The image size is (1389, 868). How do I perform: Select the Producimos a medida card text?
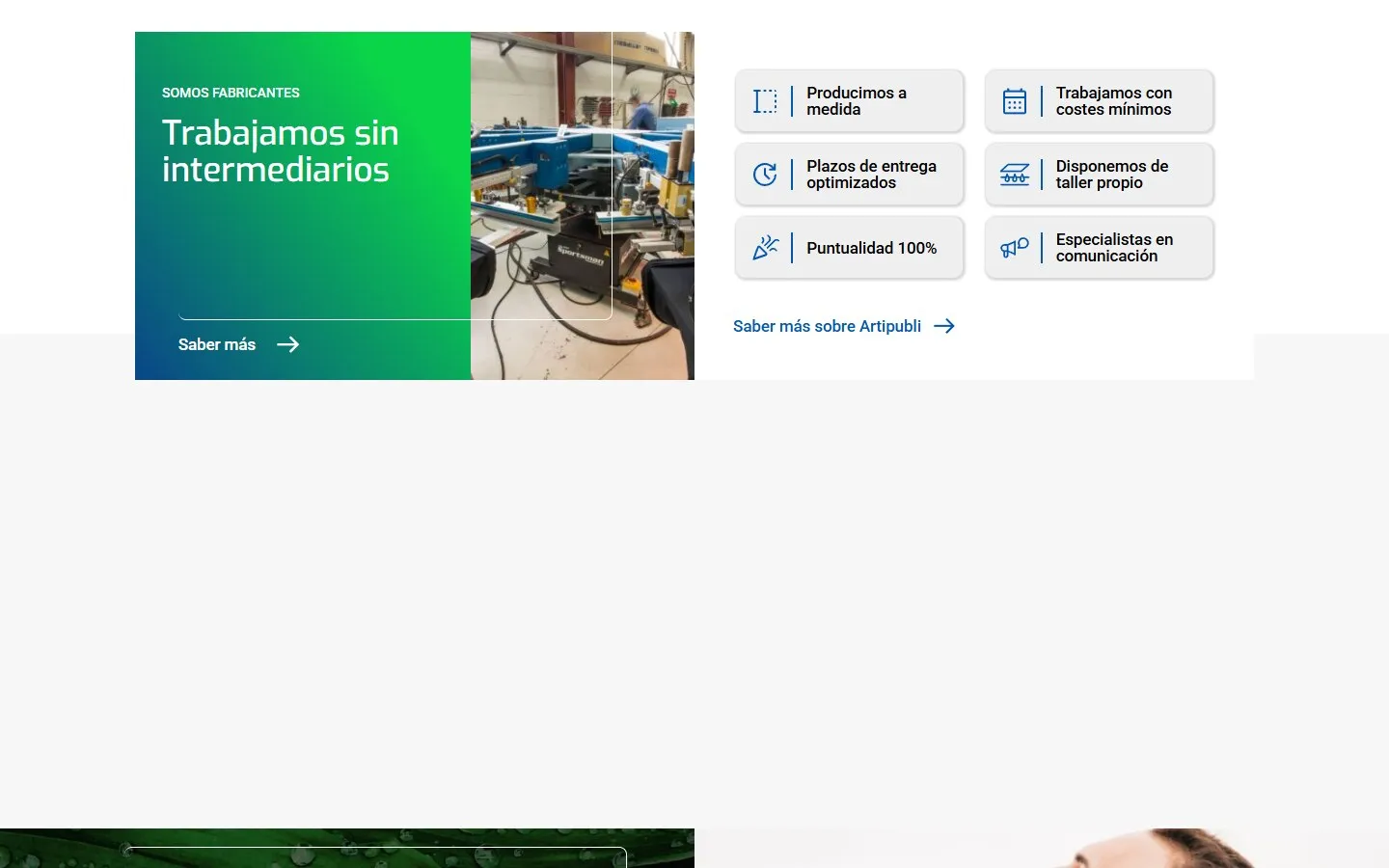857,101
